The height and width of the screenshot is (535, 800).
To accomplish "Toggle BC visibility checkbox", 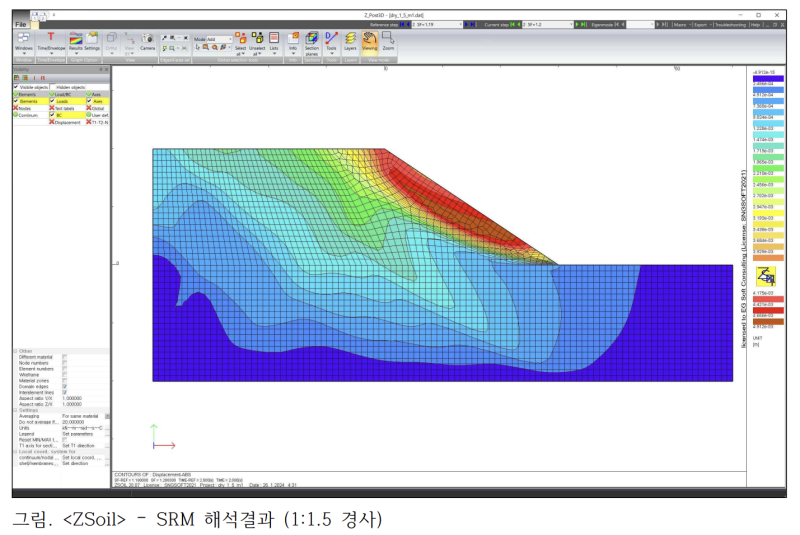I will pos(52,115).
